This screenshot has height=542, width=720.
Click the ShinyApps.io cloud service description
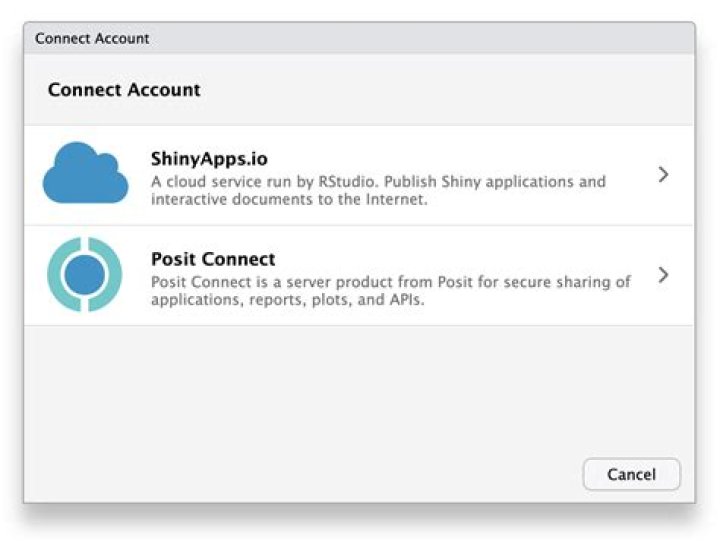pyautogui.click(x=378, y=190)
